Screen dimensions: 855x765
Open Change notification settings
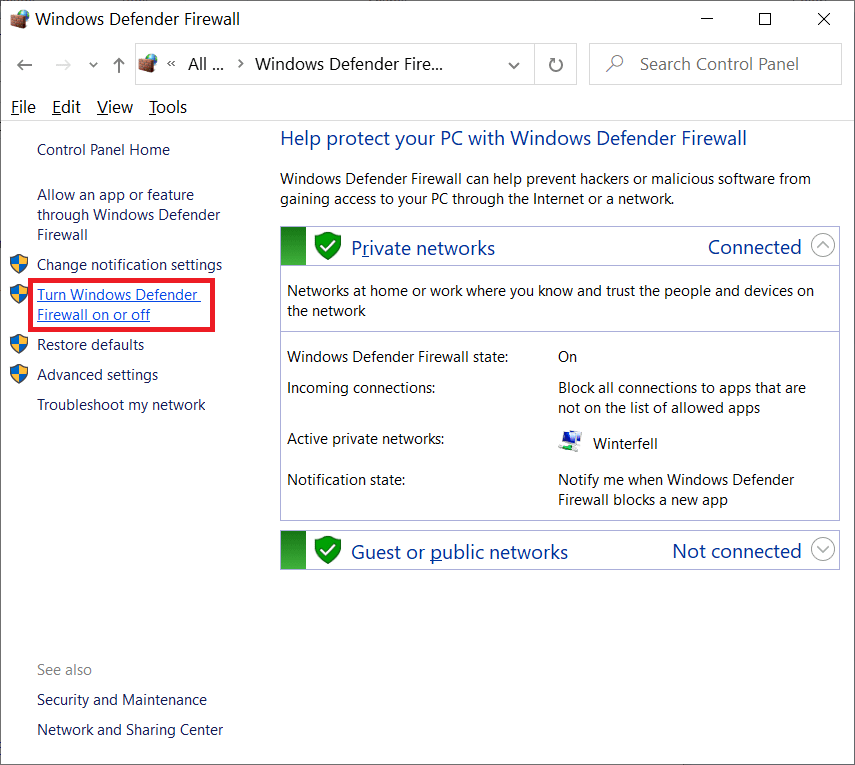pyautogui.click(x=129, y=265)
